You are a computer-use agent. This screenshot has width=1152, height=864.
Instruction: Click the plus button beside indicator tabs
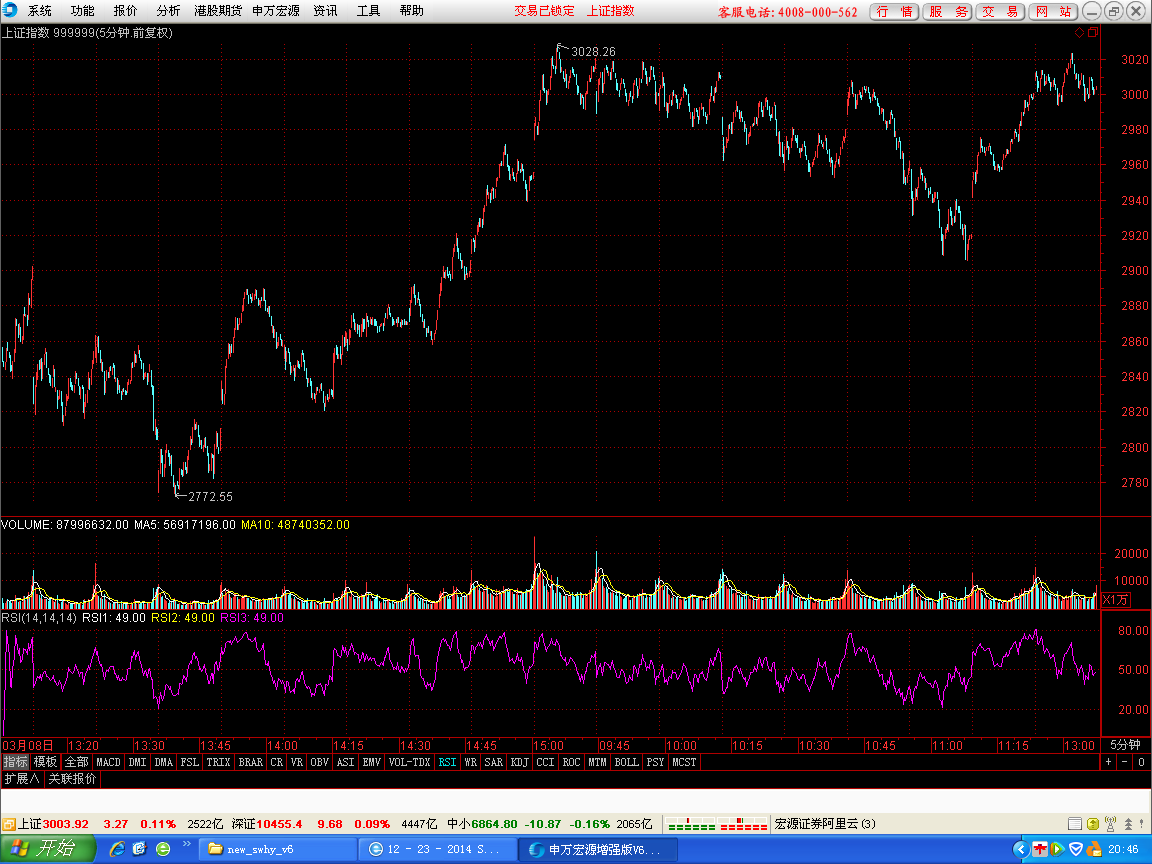pos(1109,763)
